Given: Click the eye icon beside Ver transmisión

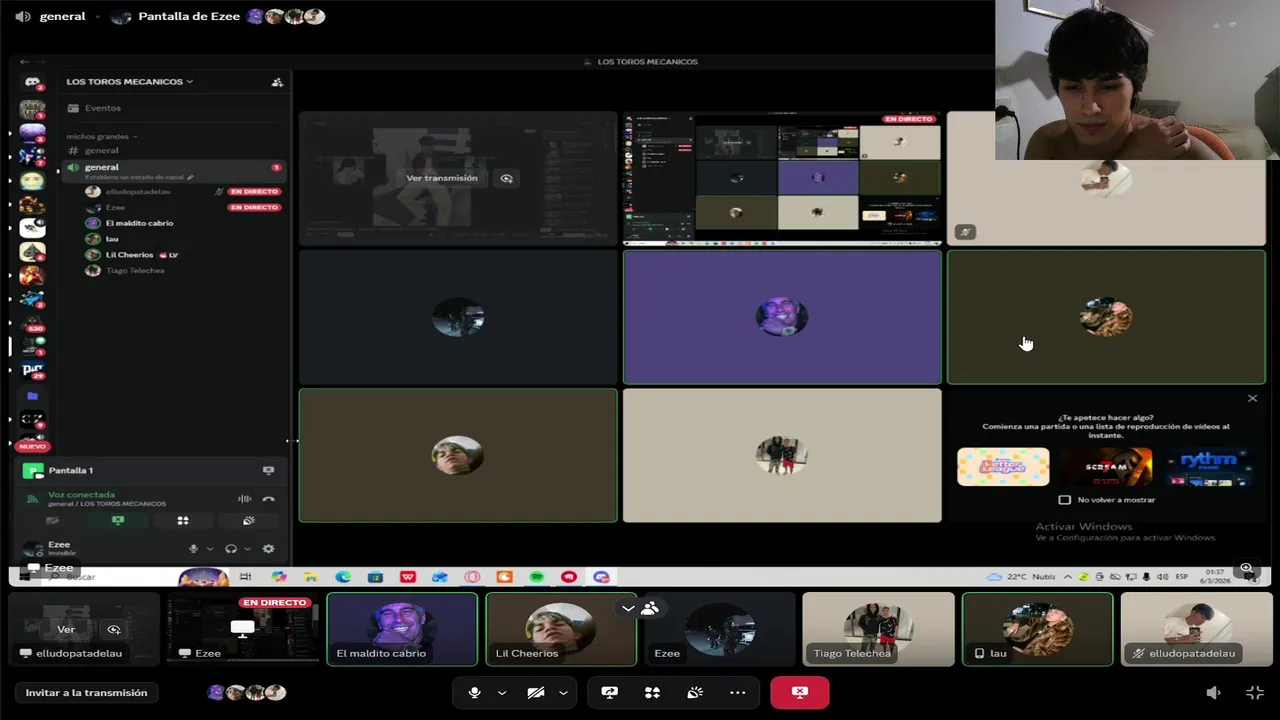Looking at the screenshot, I should (507, 178).
